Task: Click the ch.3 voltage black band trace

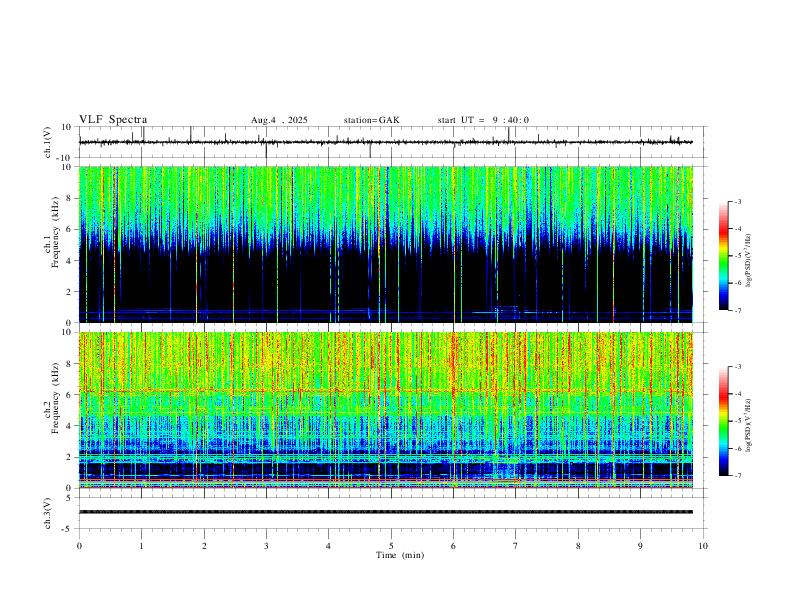Action: point(386,512)
